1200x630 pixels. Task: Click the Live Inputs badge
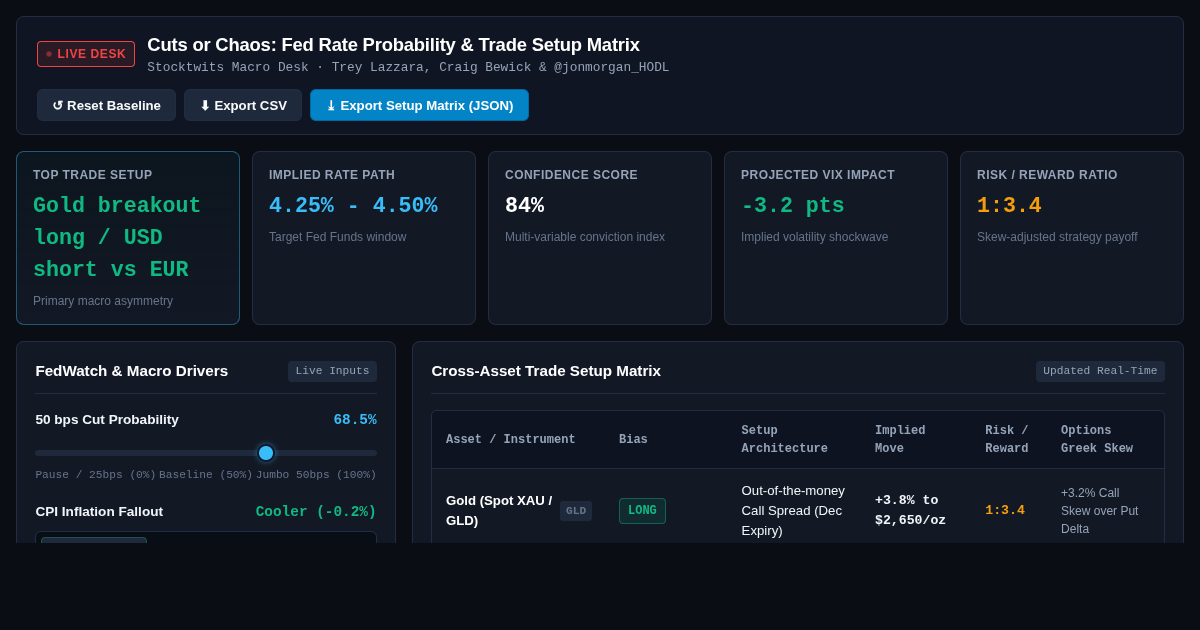(x=332, y=371)
